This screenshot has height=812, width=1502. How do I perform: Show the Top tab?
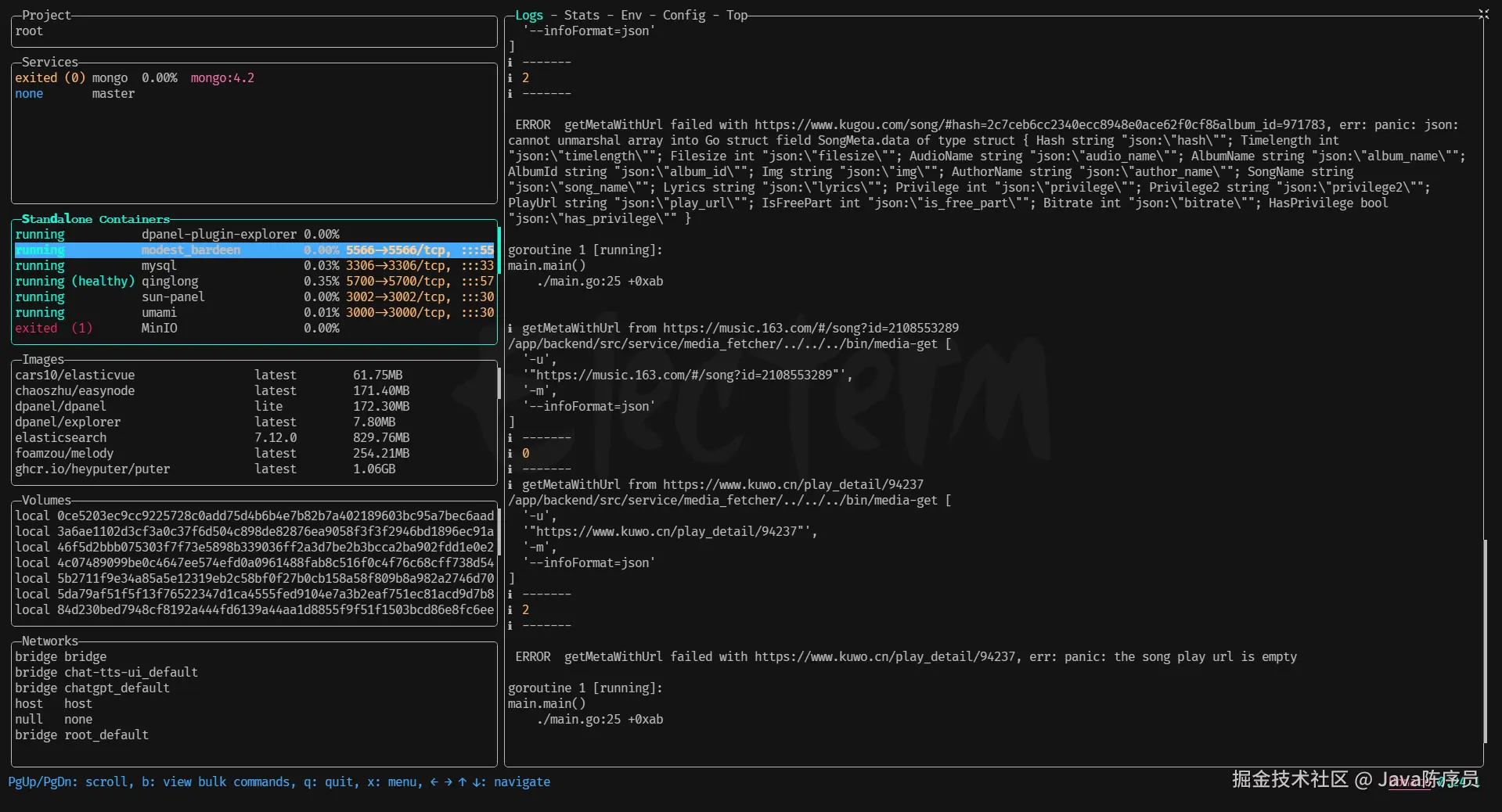click(737, 15)
